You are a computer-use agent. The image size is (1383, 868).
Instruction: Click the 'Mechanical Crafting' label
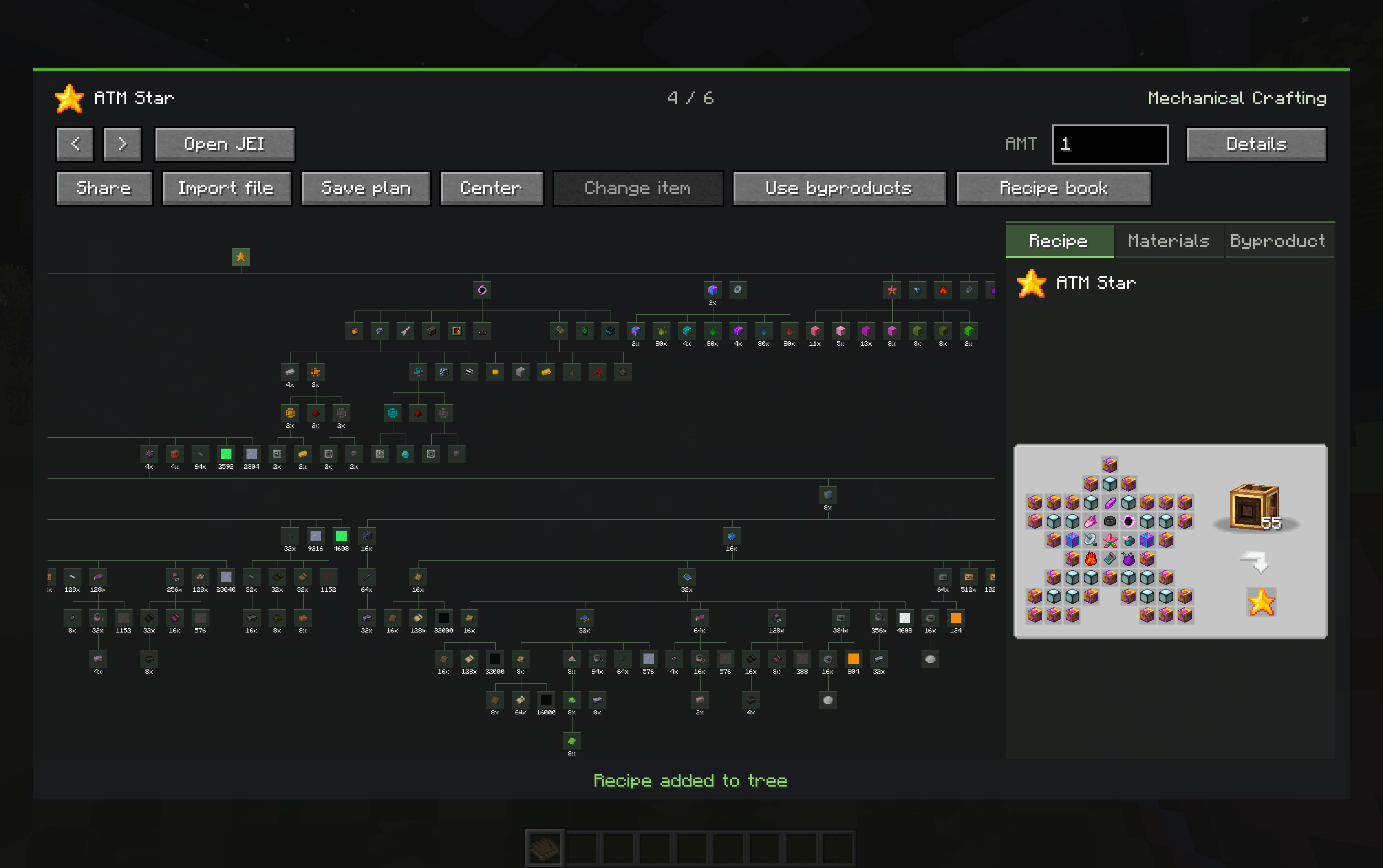point(1237,99)
